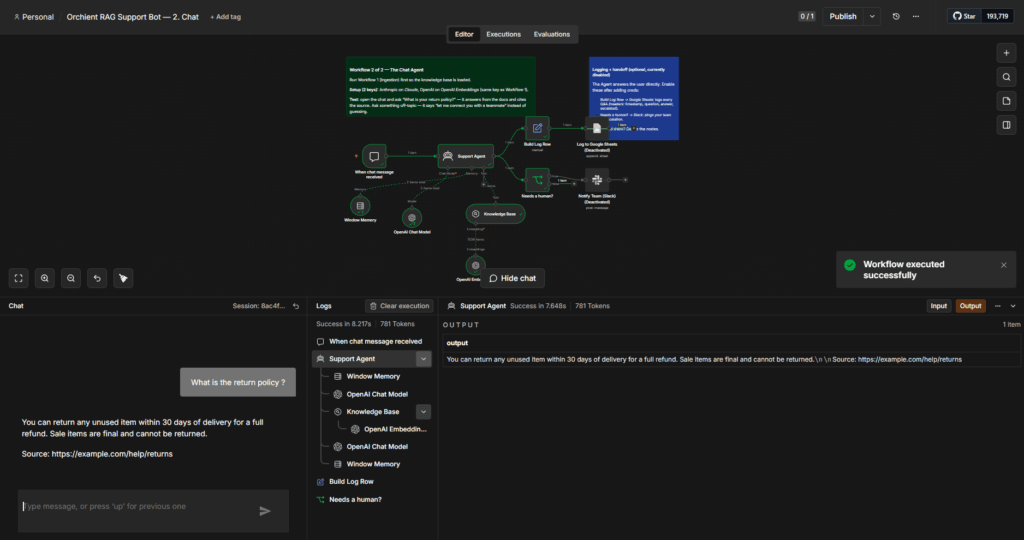Select 'OpenAI Embeddin...' log row
1024x540 pixels.
coord(389,429)
